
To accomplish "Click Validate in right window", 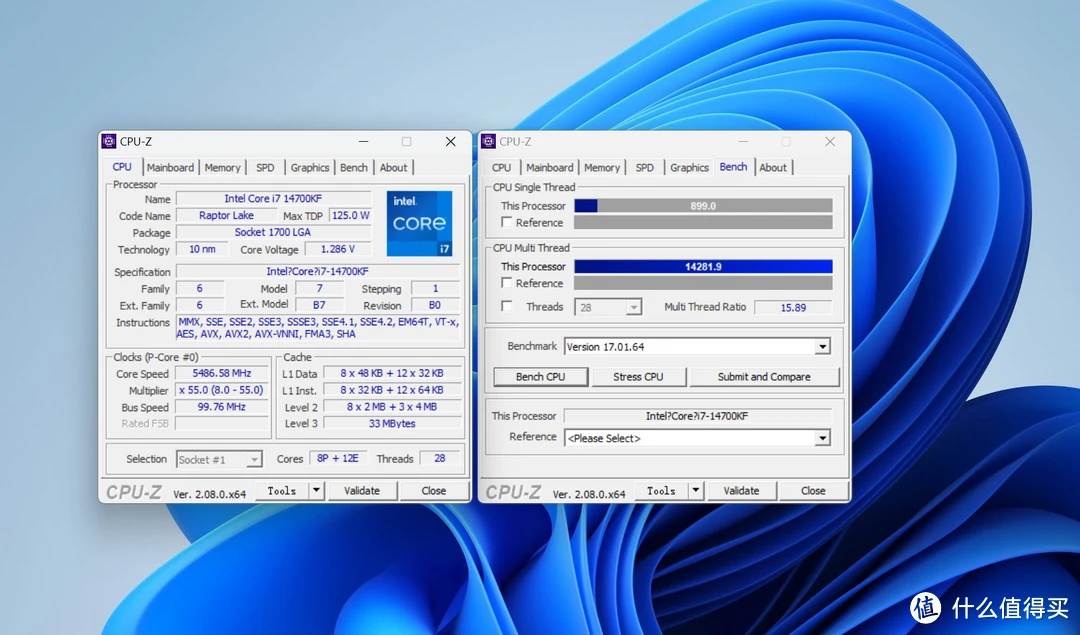I will pyautogui.click(x=741, y=490).
